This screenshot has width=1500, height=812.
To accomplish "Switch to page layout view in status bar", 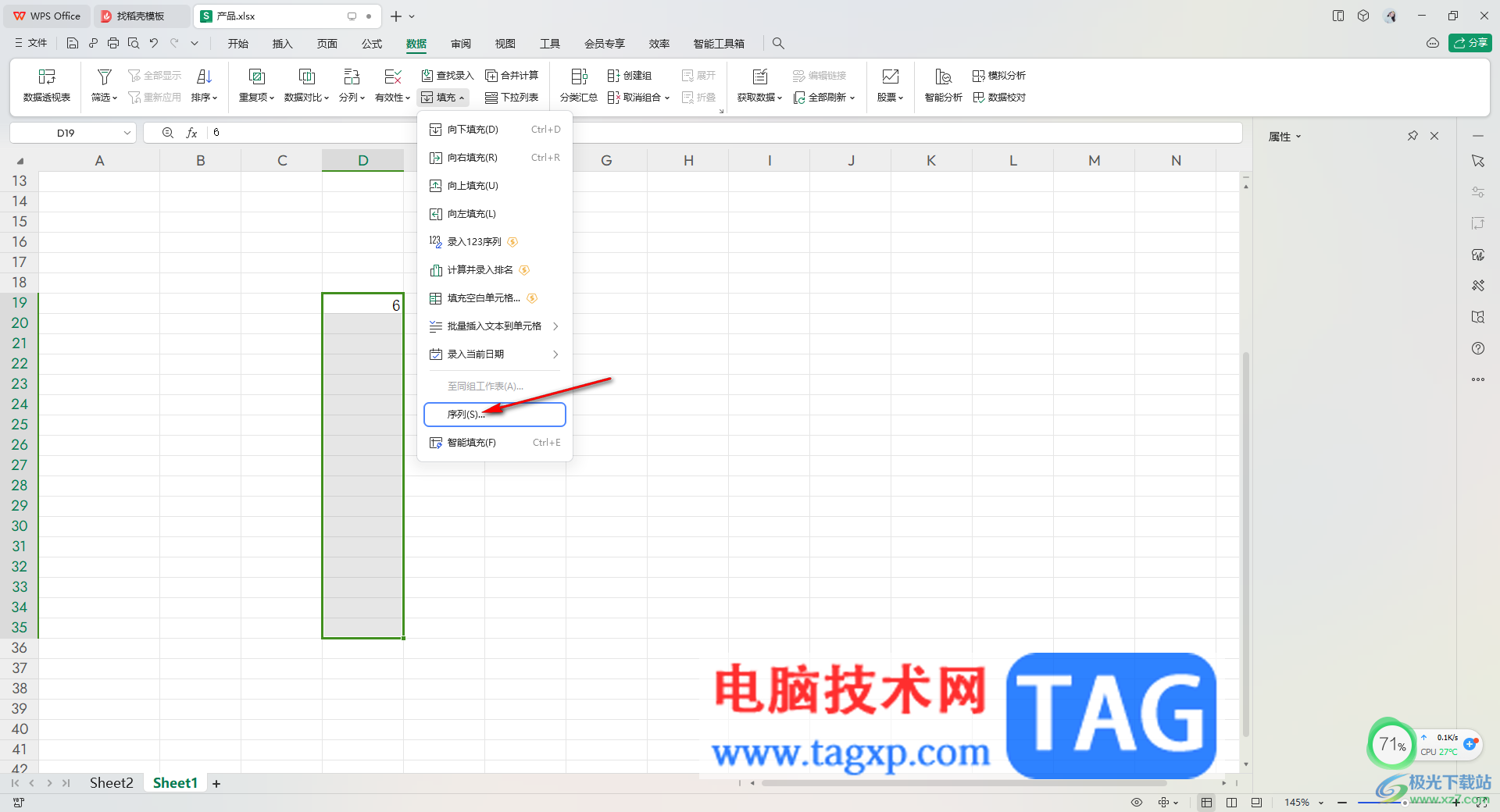I will [x=1256, y=803].
